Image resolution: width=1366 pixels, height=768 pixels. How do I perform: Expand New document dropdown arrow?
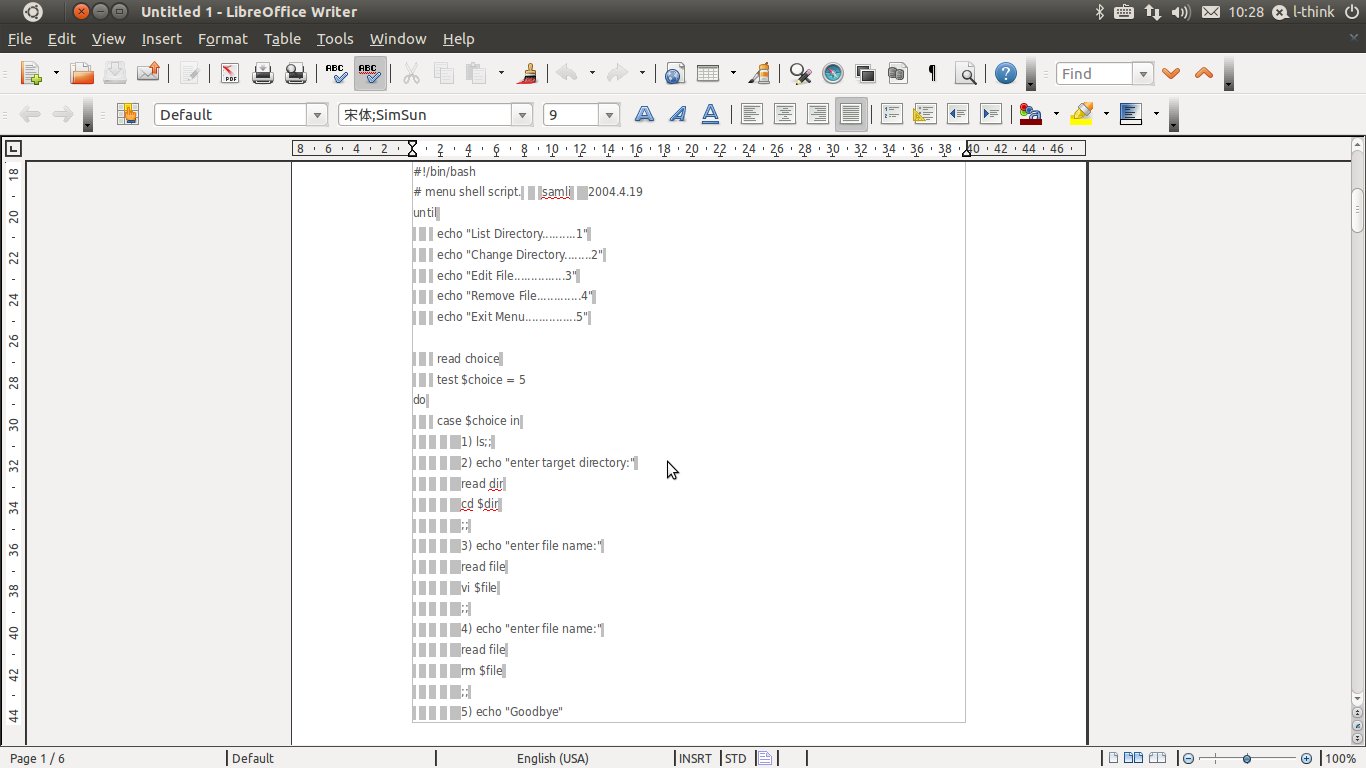56,73
